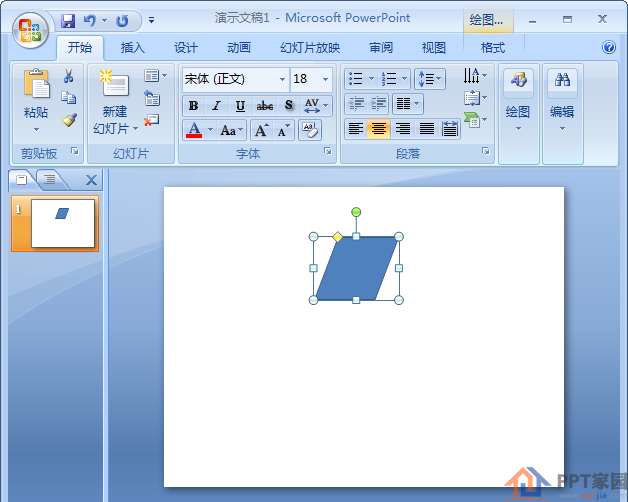Image resolution: width=628 pixels, height=502 pixels.
Task: Decrease font size with small A
Action: click(x=284, y=130)
